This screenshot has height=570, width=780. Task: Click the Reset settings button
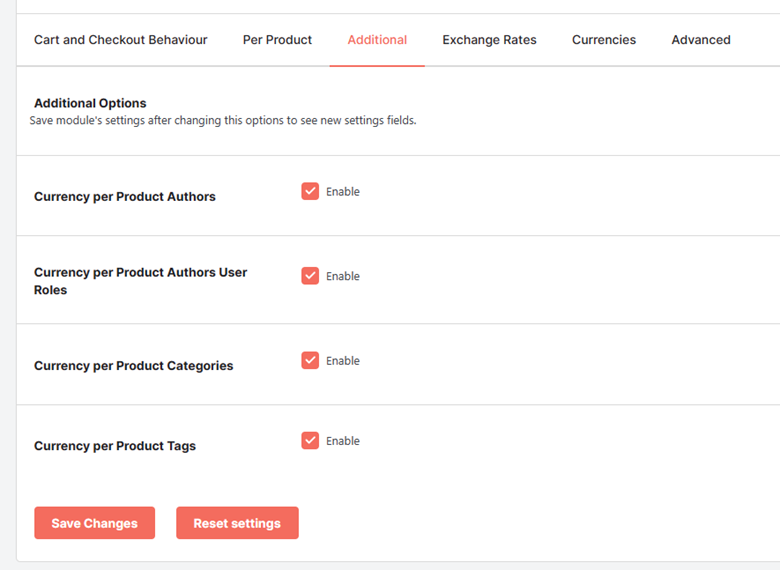(x=237, y=523)
